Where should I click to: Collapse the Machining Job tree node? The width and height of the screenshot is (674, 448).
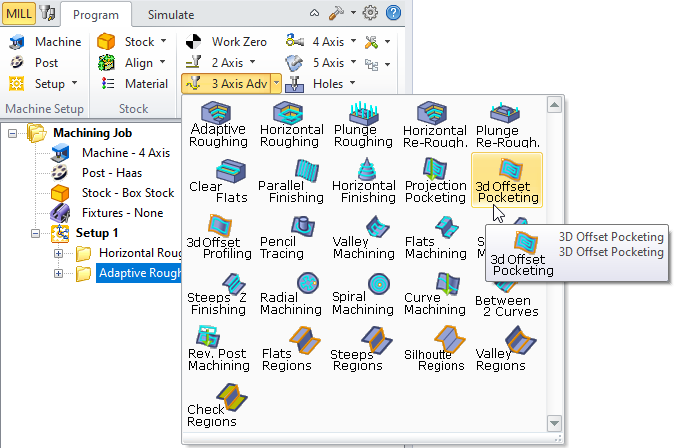[12, 133]
